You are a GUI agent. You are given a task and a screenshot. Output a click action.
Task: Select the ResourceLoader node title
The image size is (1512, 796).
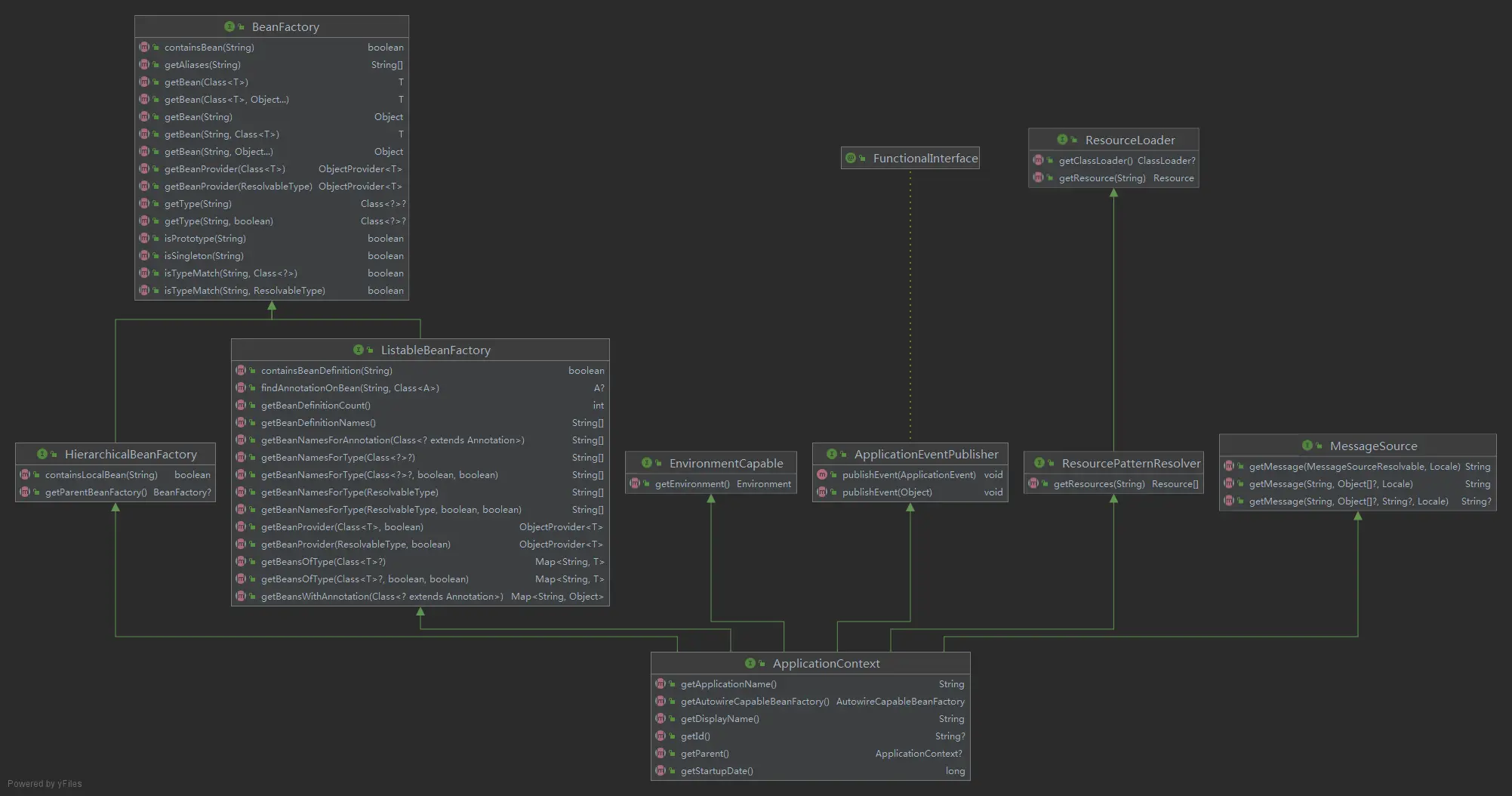pyautogui.click(x=1130, y=140)
